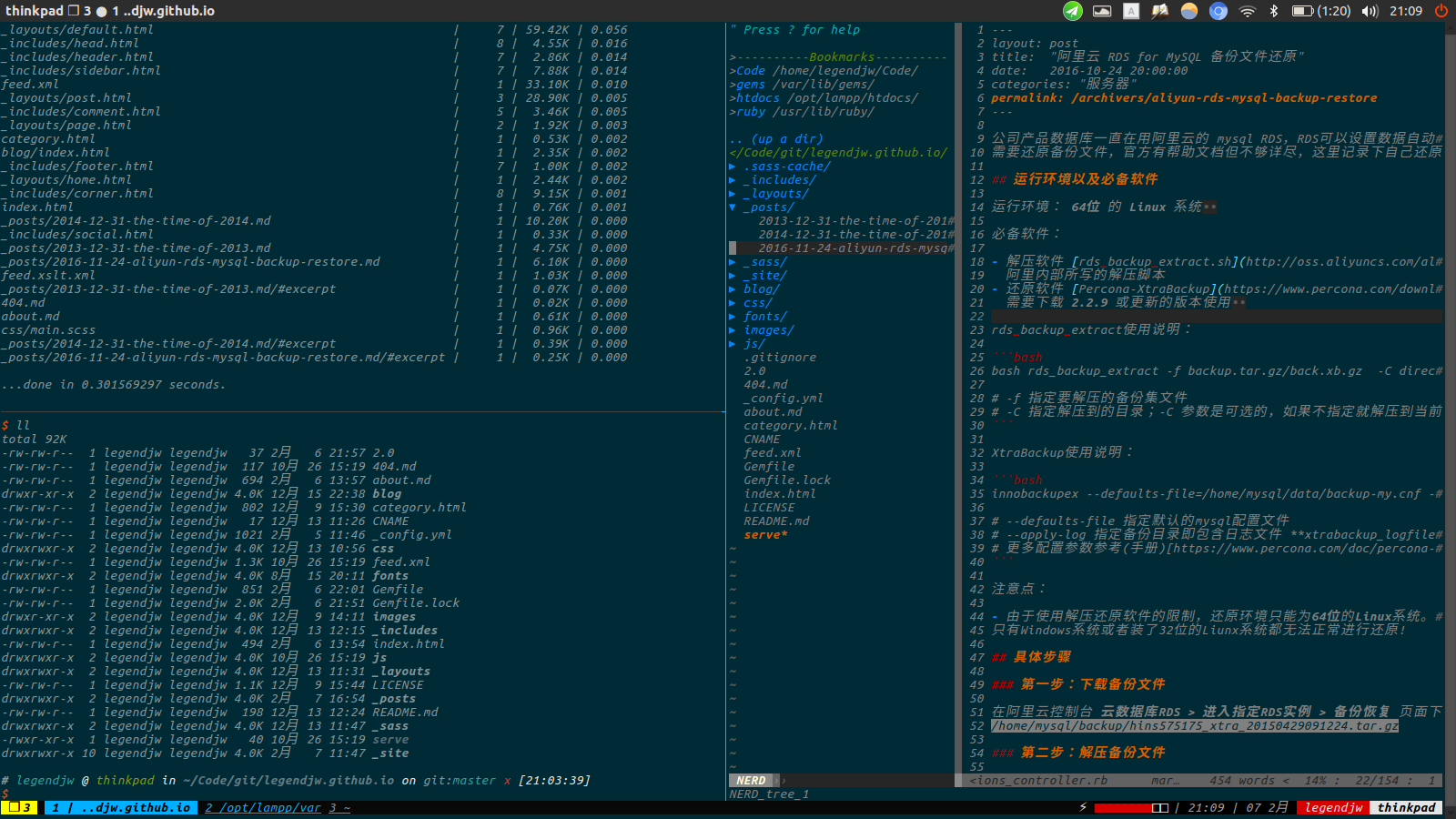Expand the js folder arrow

coord(733,344)
